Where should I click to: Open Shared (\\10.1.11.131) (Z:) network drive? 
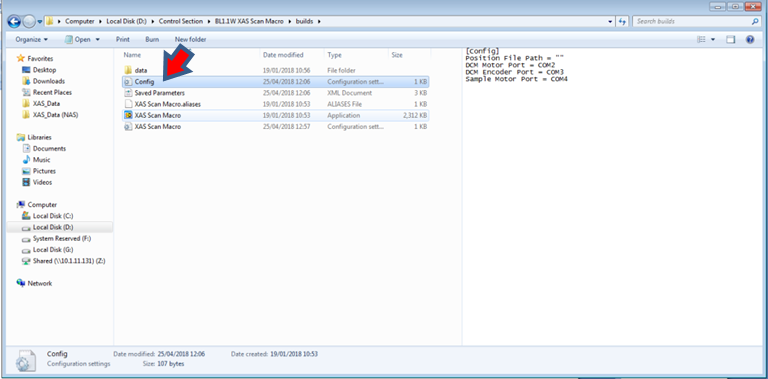[x=69, y=261]
